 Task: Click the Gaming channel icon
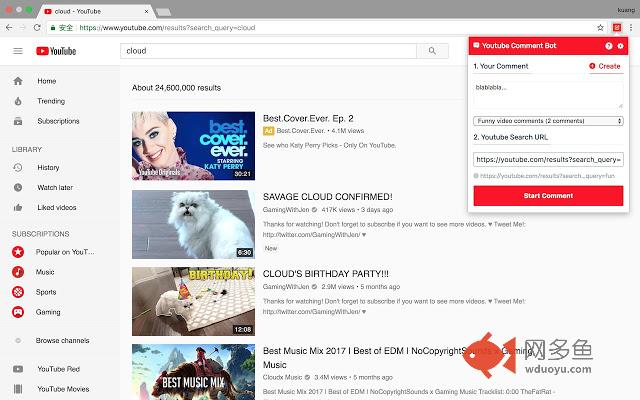coord(18,312)
